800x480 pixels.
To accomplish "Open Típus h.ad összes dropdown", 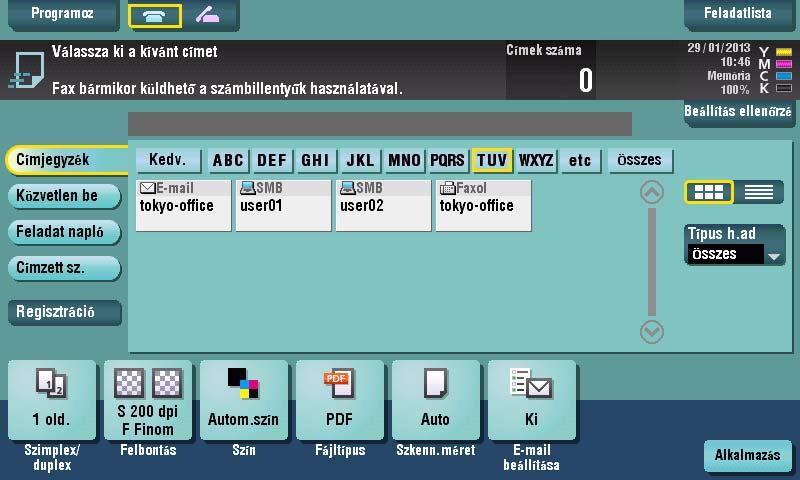I will pyautogui.click(x=734, y=245).
